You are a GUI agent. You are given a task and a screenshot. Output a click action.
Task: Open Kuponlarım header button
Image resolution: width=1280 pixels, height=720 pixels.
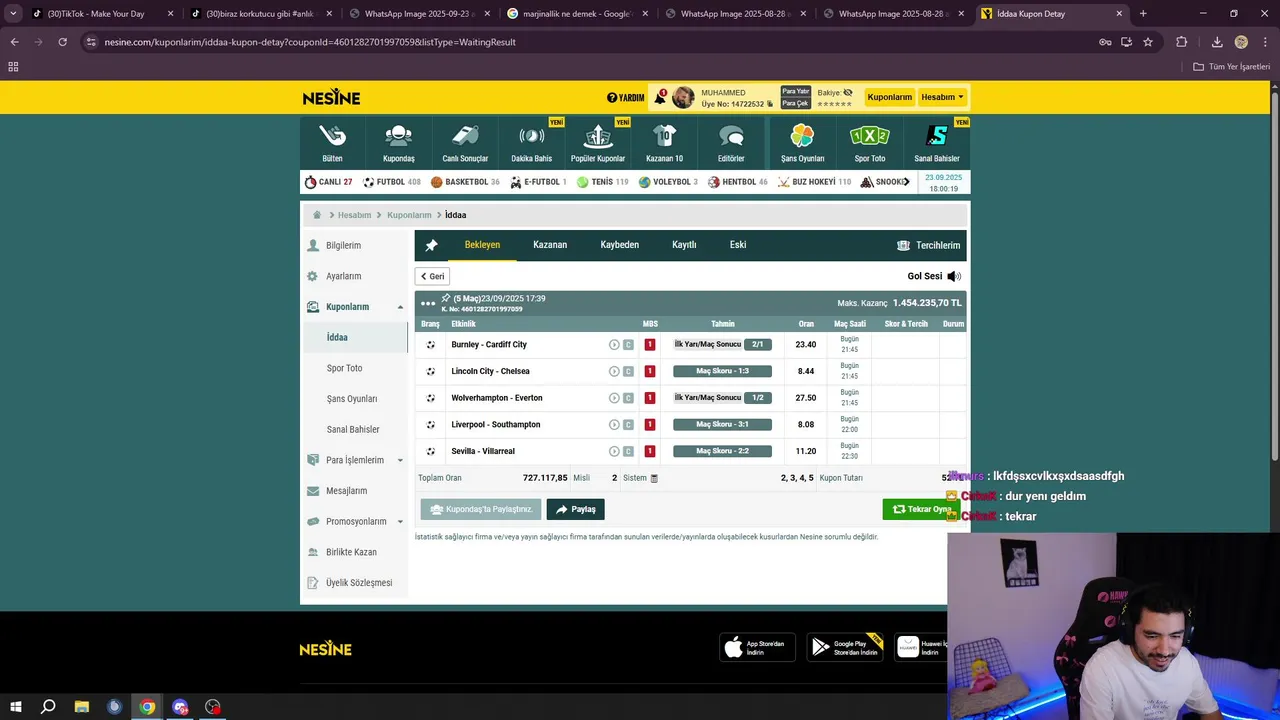coord(889,97)
